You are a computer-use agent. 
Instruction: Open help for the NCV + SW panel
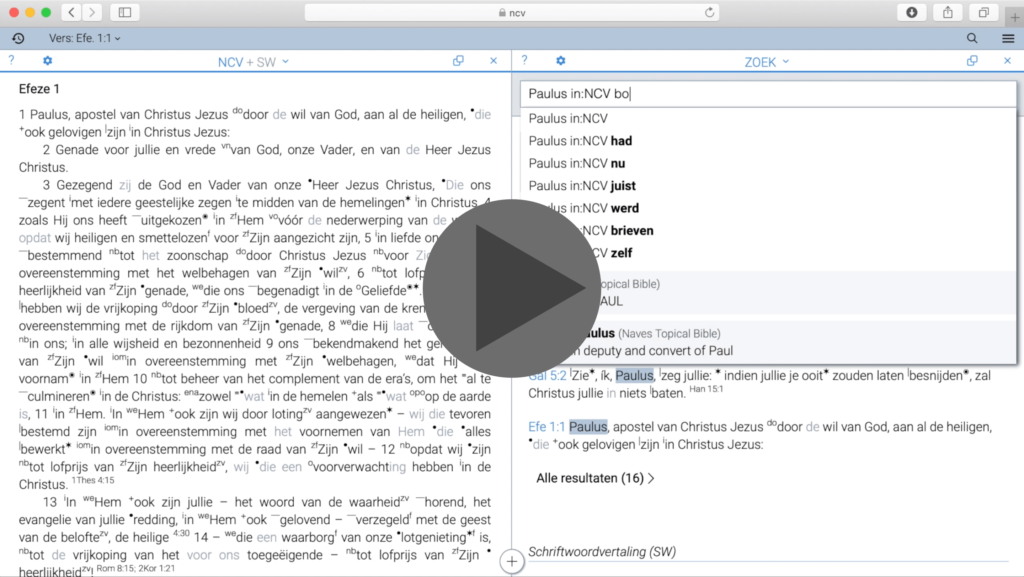pyautogui.click(x=11, y=61)
